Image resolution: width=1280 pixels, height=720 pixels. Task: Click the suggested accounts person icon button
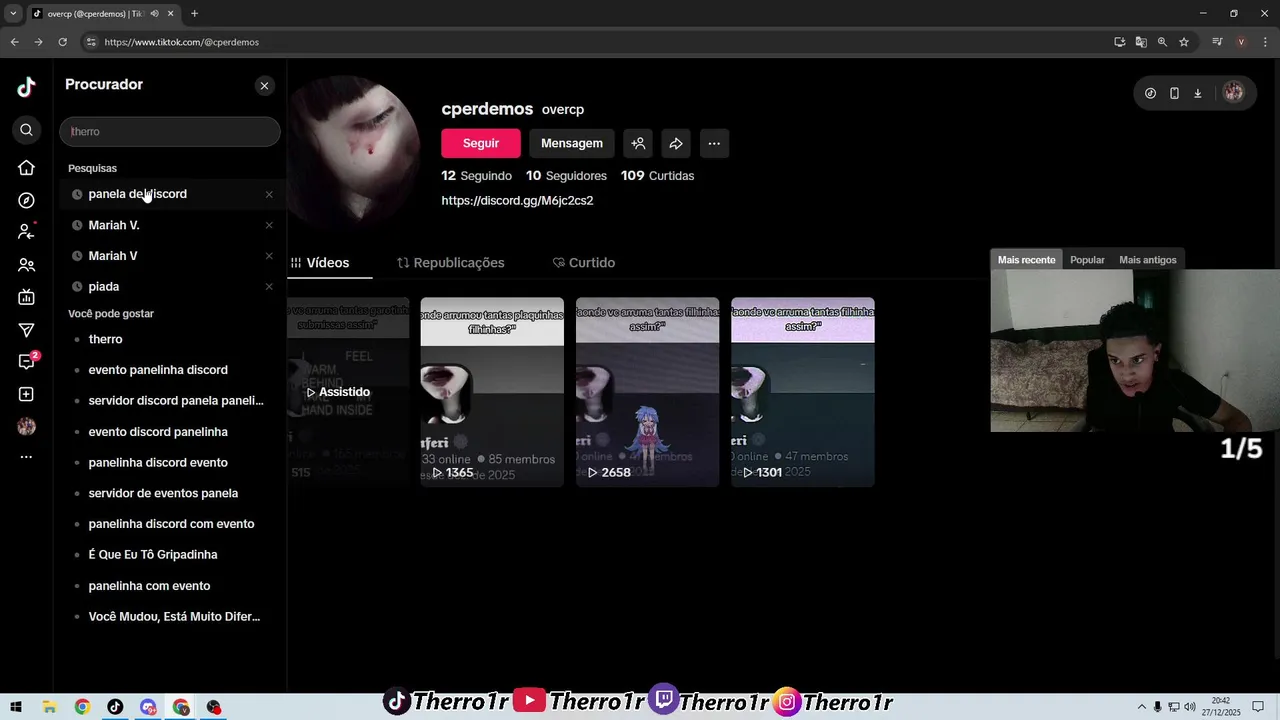point(638,143)
